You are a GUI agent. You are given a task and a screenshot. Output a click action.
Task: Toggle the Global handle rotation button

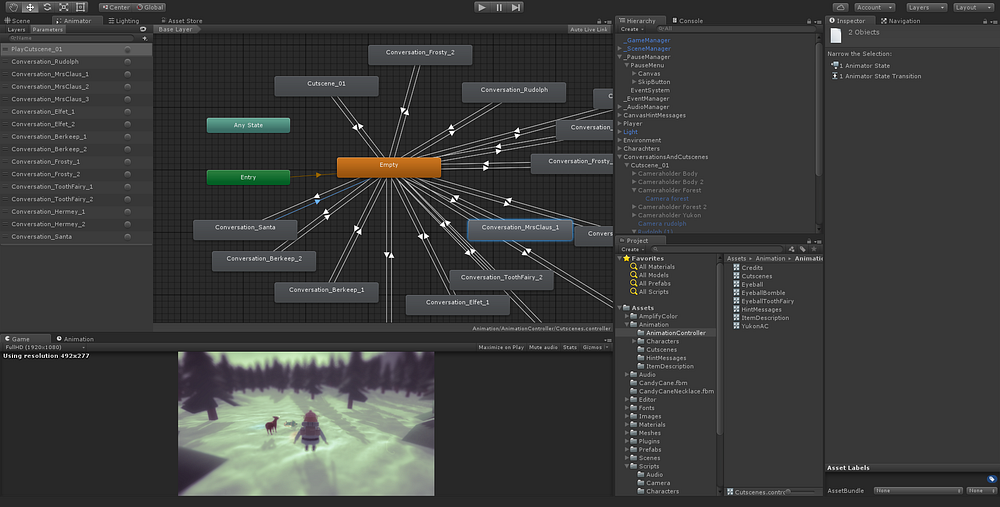coord(150,8)
